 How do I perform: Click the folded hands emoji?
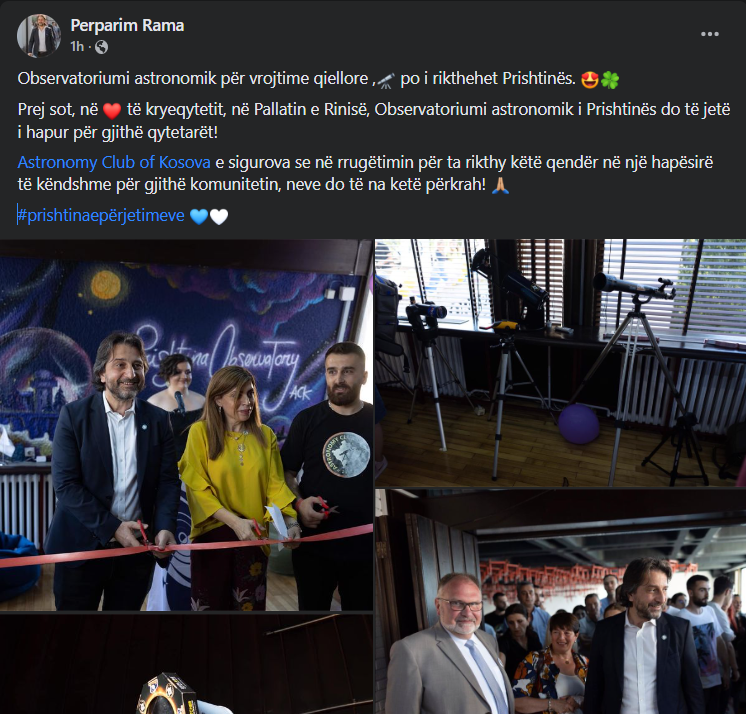[500, 186]
